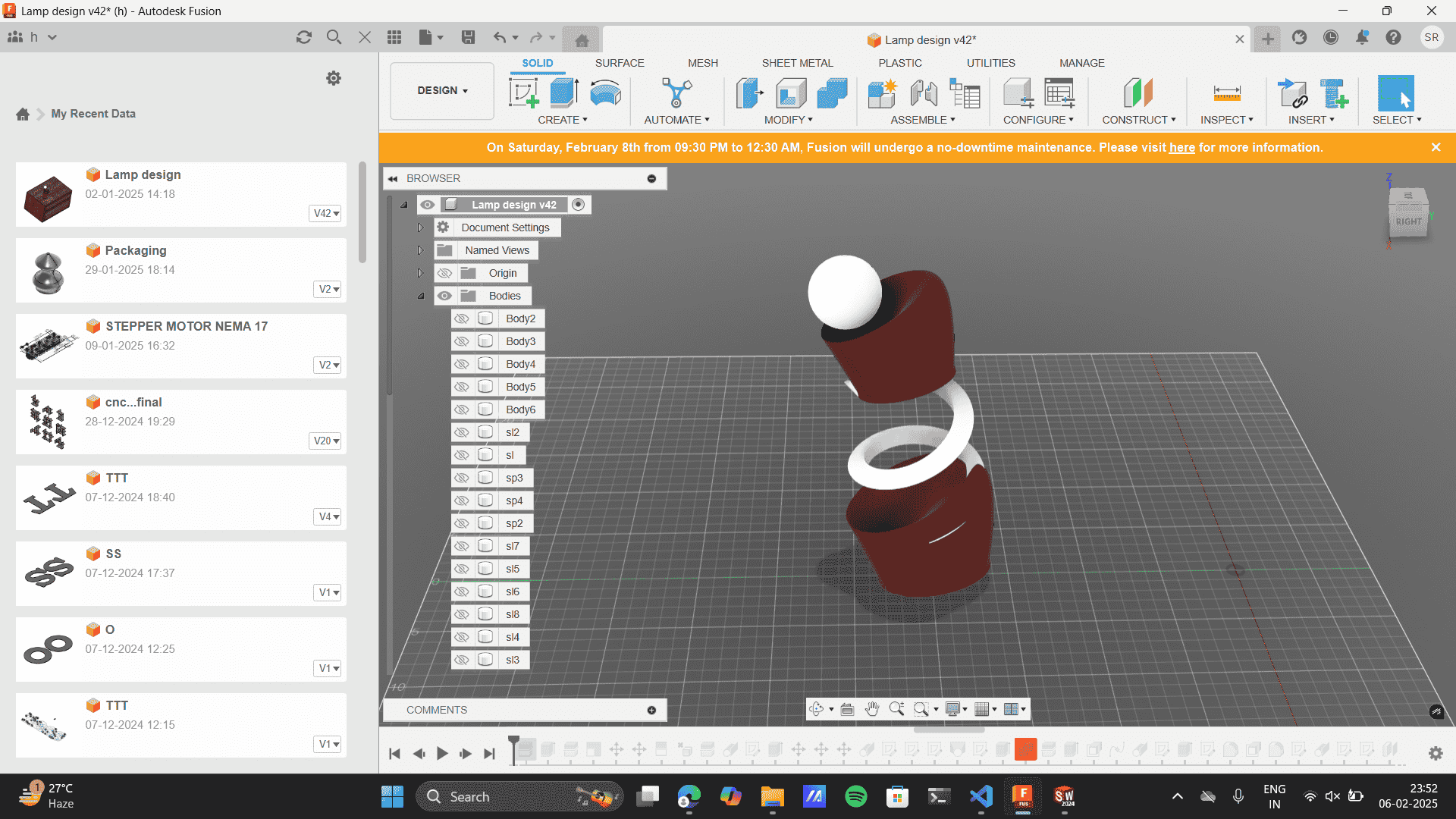Hide the Bodies folder
The height and width of the screenshot is (819, 1456).
(444, 296)
